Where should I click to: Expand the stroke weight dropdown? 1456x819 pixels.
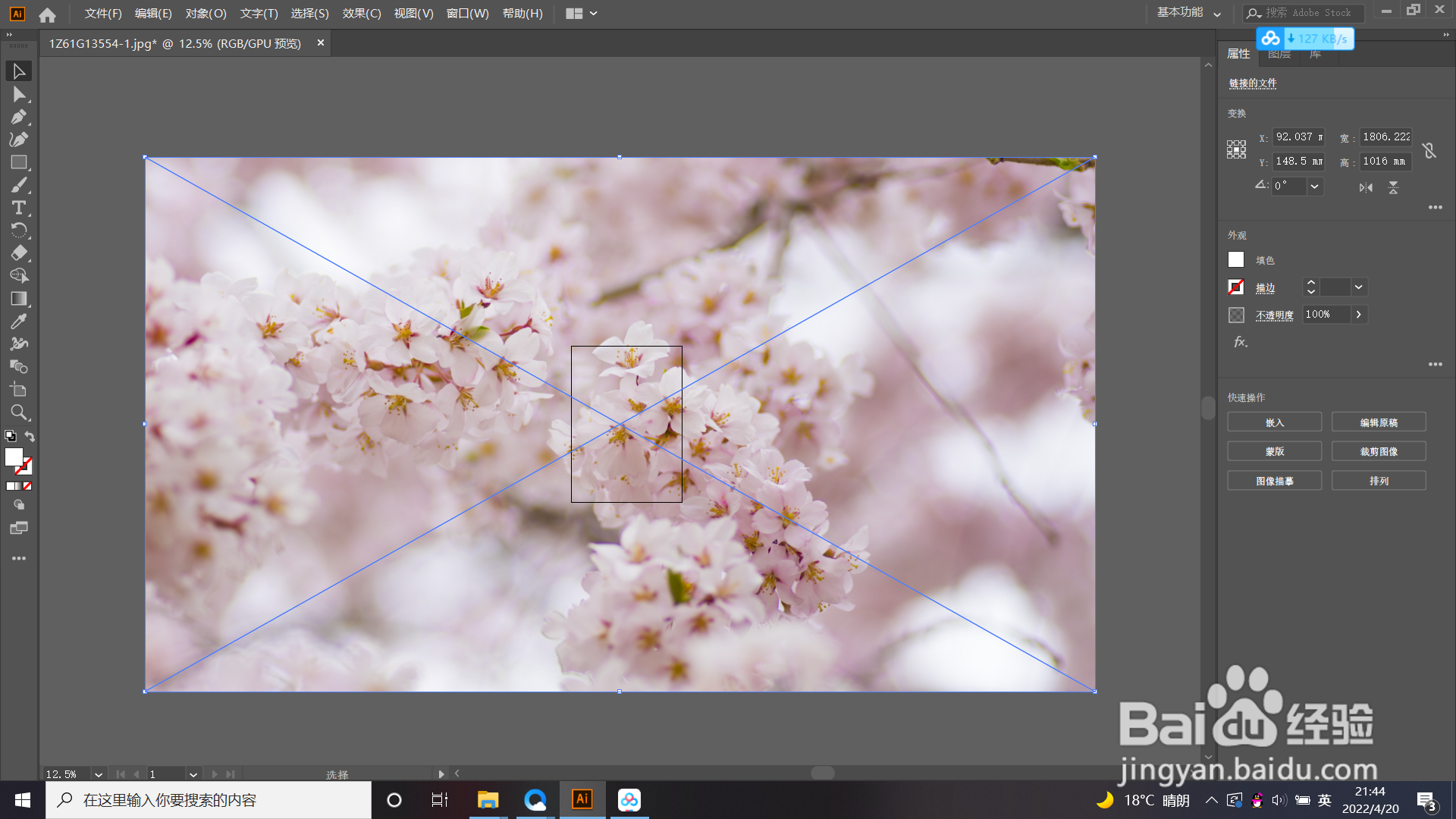coord(1359,287)
